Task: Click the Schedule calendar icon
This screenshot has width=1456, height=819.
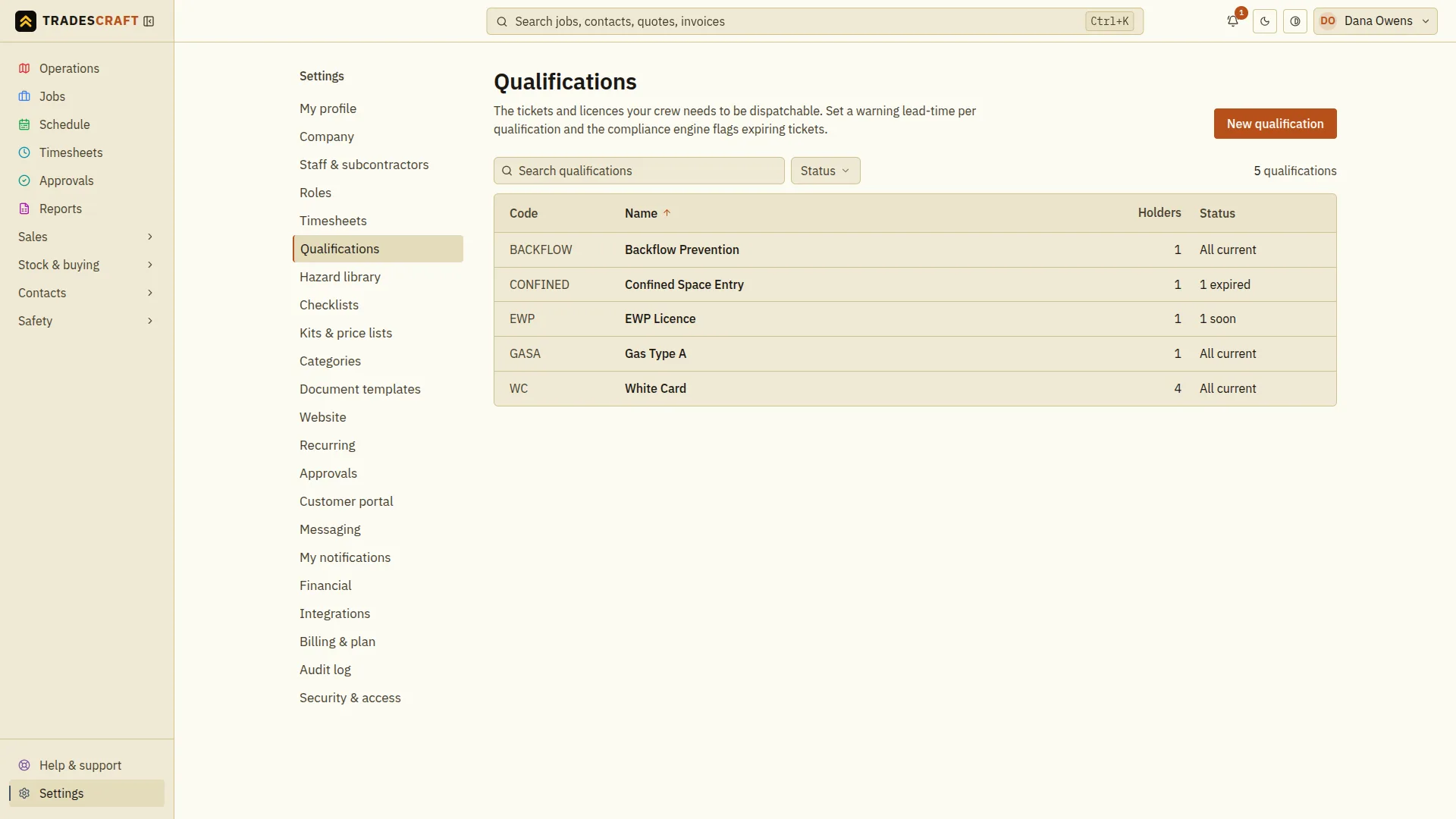Action: coord(24,124)
